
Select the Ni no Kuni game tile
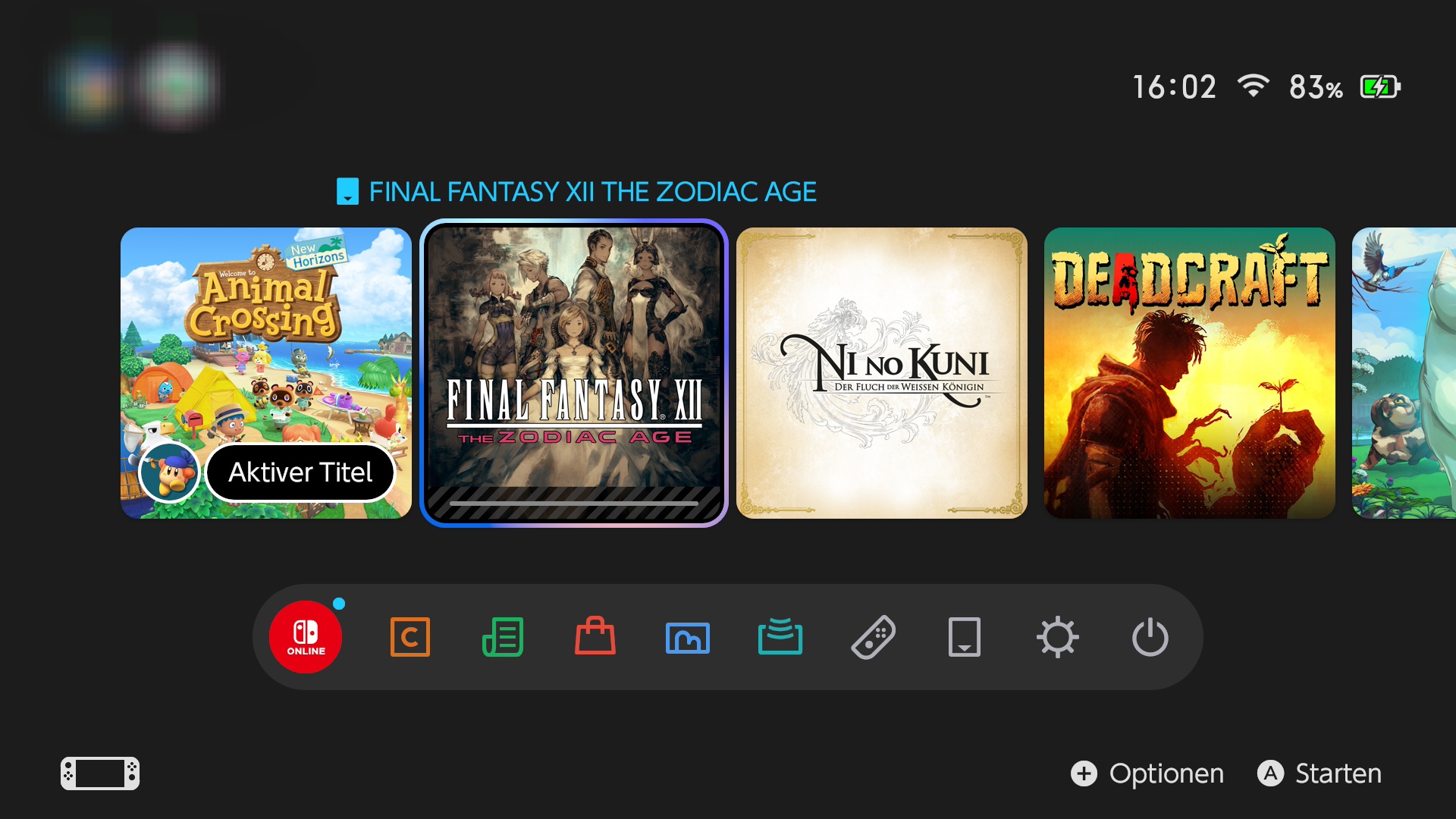click(x=881, y=373)
